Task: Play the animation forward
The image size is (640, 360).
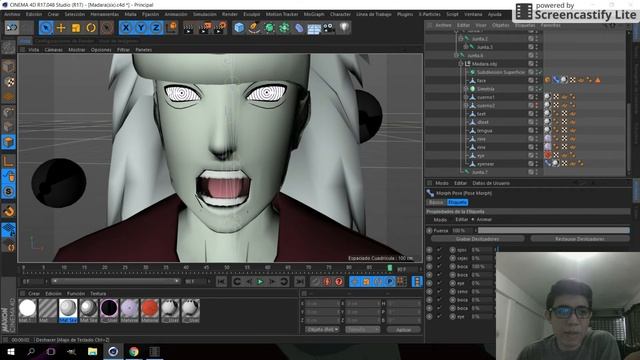Action: (260, 282)
